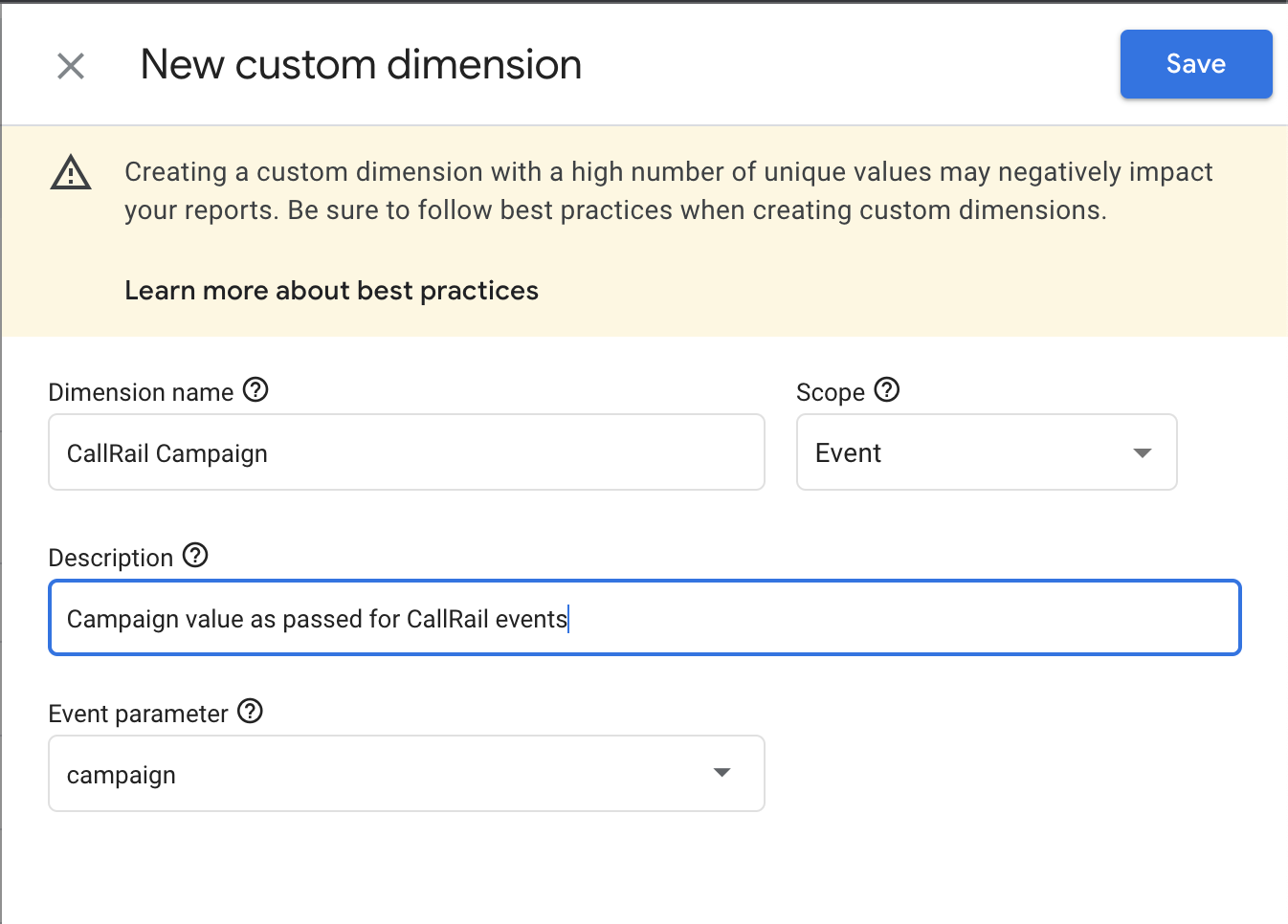Open the Scope dropdown set to Event
This screenshot has height=924, width=1288.
[x=987, y=452]
